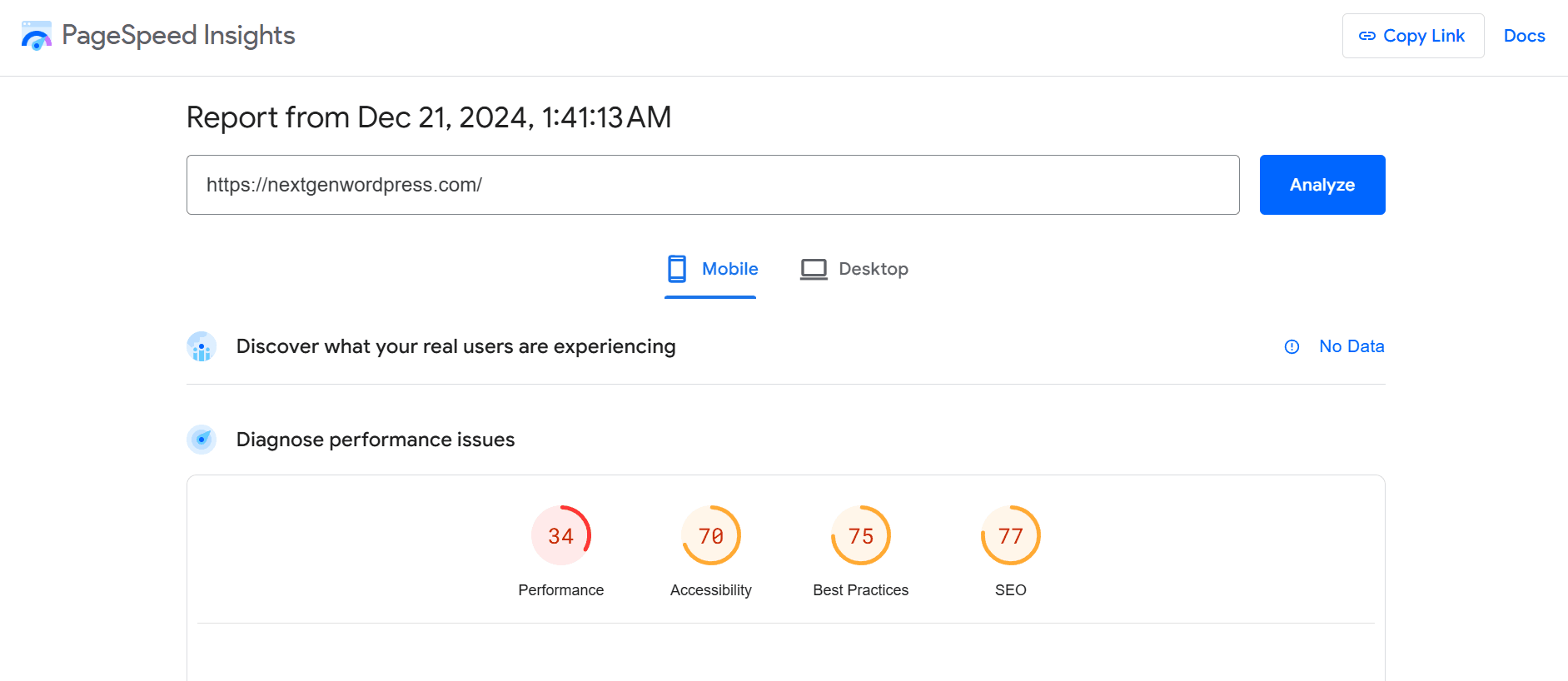This screenshot has width=1568, height=681.
Task: Select the Performance score gauge 34
Action: [561, 535]
